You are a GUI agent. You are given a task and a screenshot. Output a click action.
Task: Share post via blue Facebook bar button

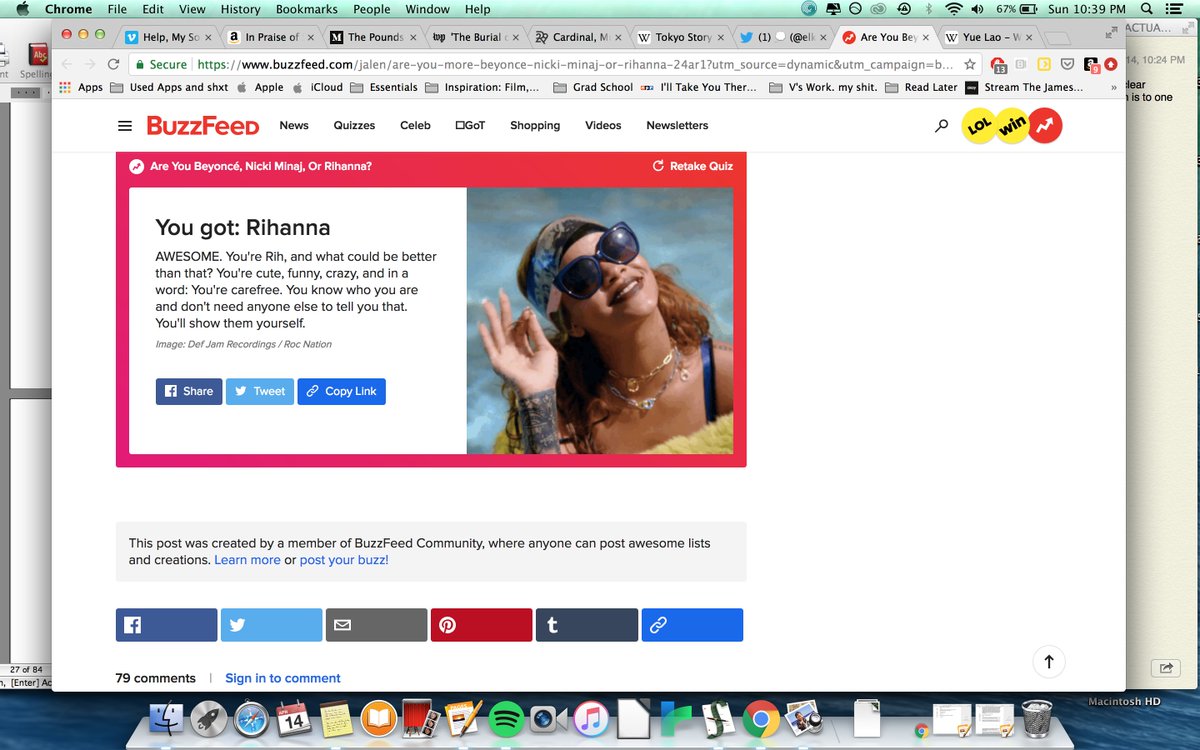166,625
